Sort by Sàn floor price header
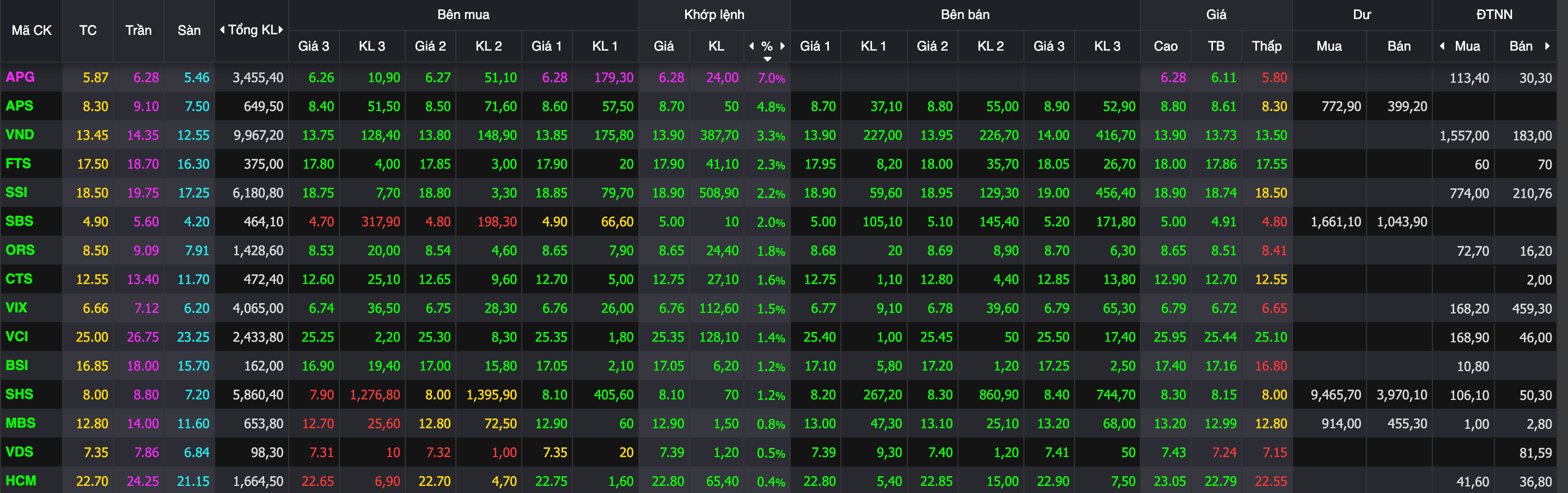 [x=188, y=30]
